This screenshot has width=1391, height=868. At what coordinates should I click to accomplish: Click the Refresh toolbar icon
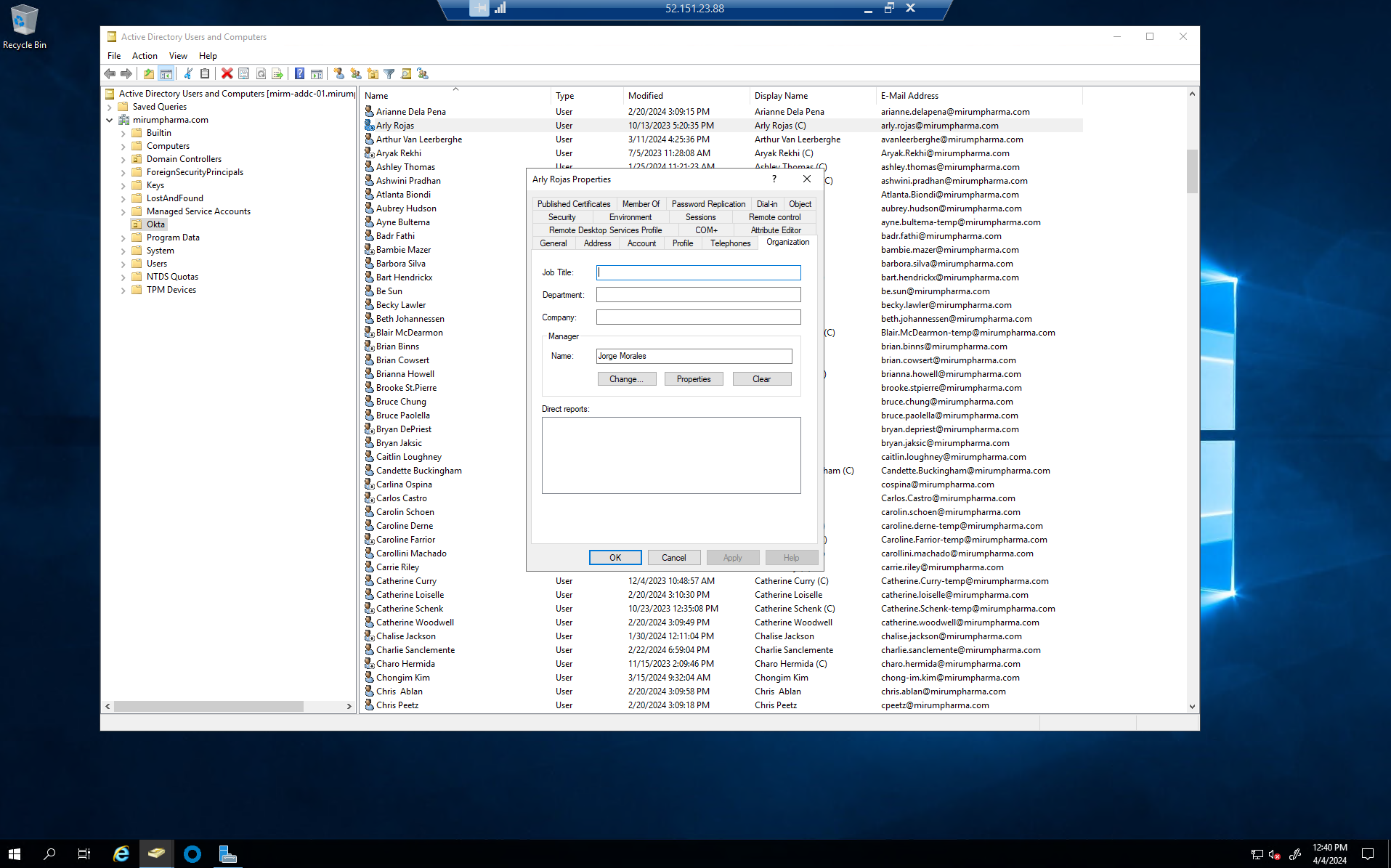coord(261,73)
